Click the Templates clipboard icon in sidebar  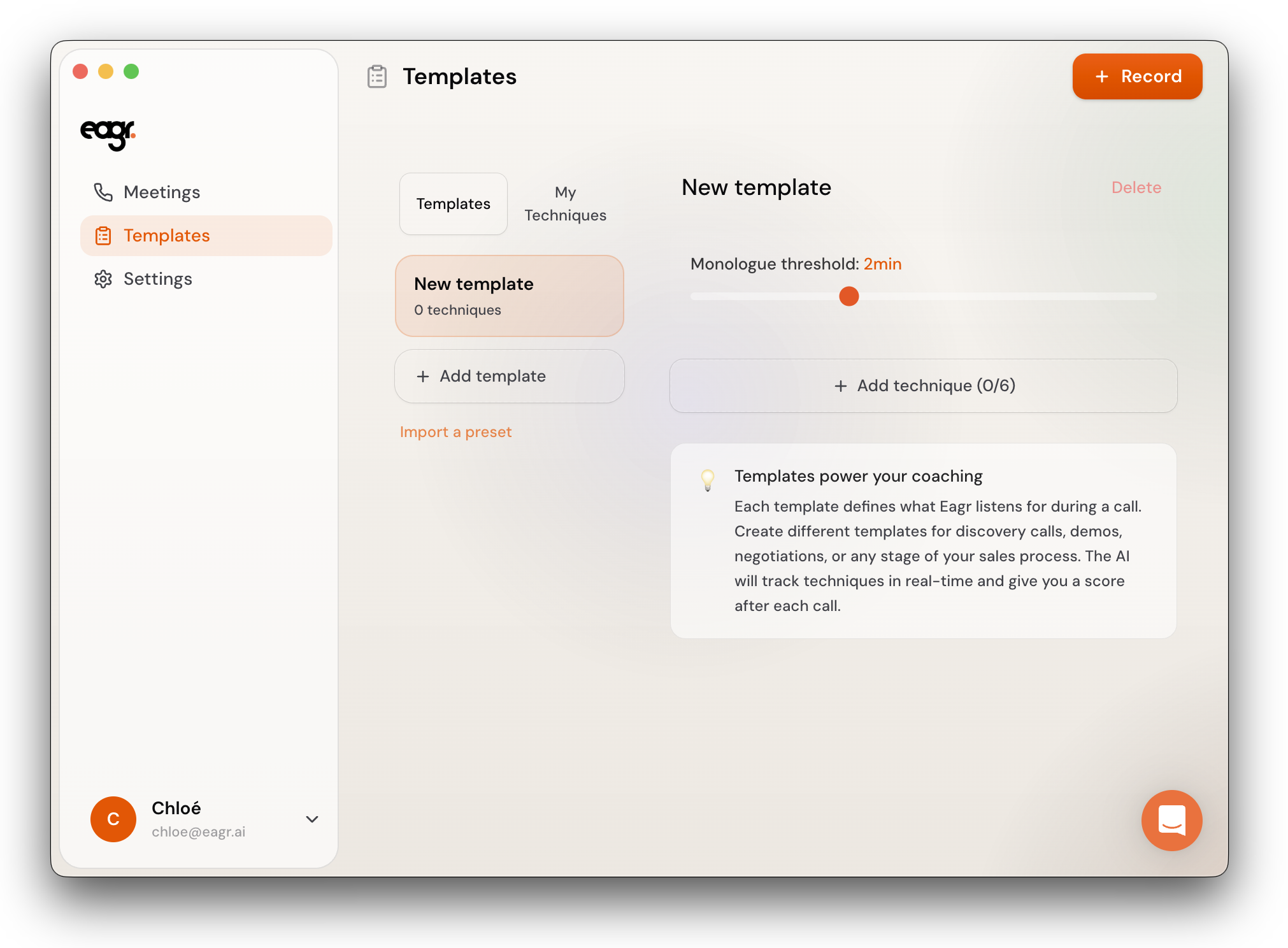[103, 236]
